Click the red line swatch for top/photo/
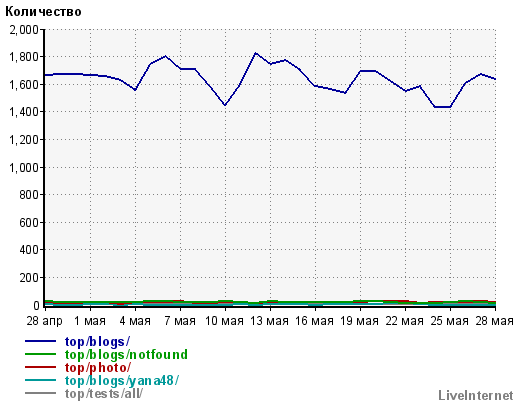The image size is (520, 405). coord(40,367)
